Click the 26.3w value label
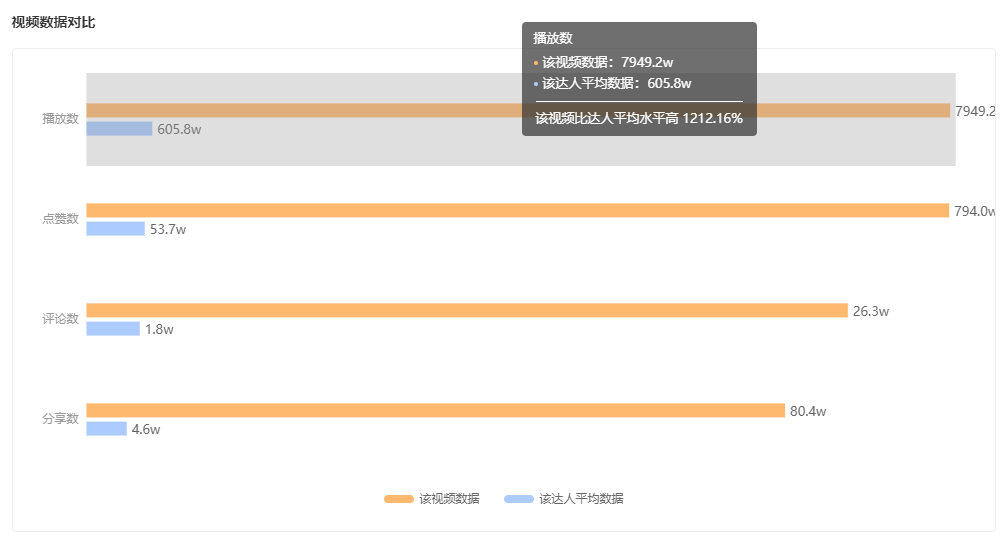 click(871, 311)
